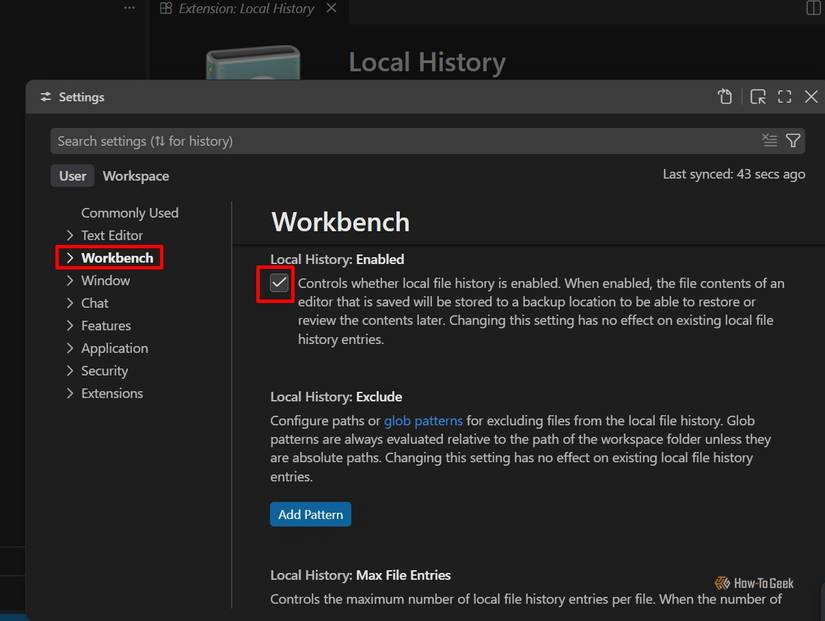
Task: Click the Local History extension title
Action: tap(427, 62)
